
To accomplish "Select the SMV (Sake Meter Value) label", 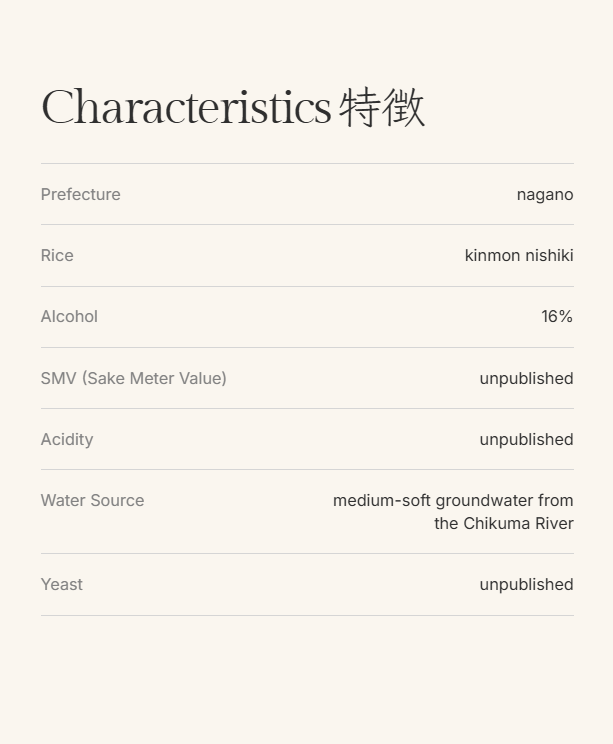I will [134, 379].
